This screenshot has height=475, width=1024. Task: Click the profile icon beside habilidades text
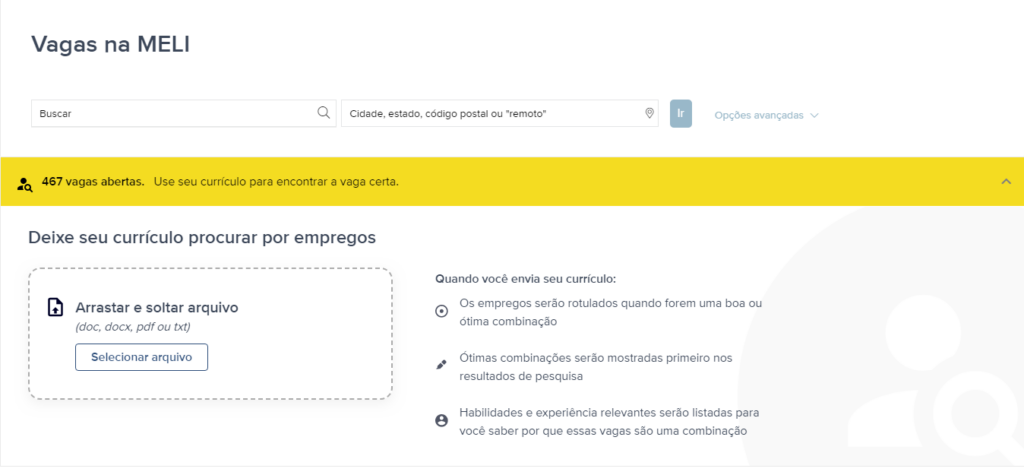pos(441,420)
